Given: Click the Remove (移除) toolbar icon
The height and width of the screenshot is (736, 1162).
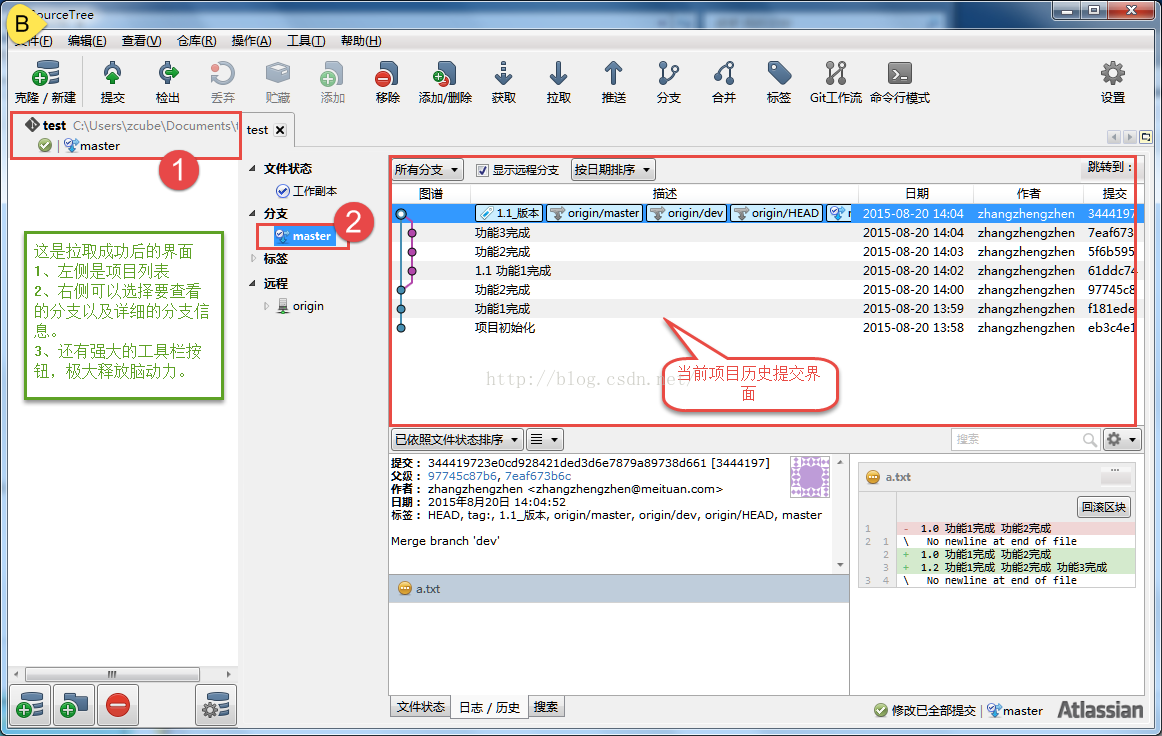Looking at the screenshot, I should tap(387, 82).
